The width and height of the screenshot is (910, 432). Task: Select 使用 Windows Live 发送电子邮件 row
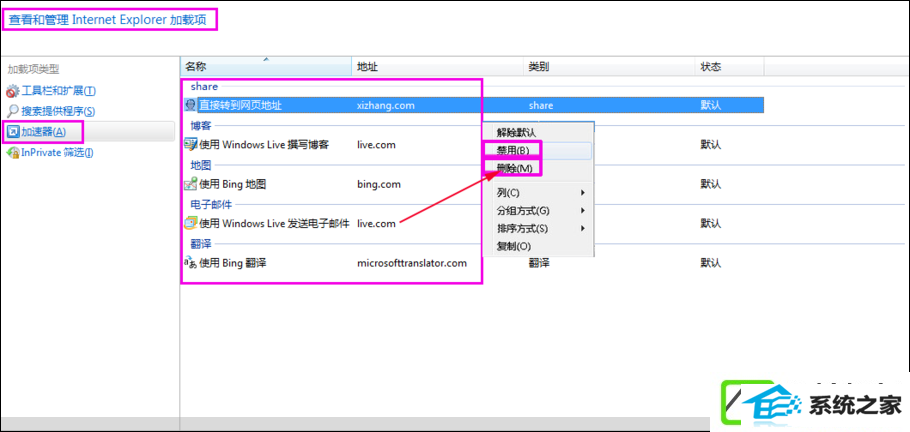point(472,223)
